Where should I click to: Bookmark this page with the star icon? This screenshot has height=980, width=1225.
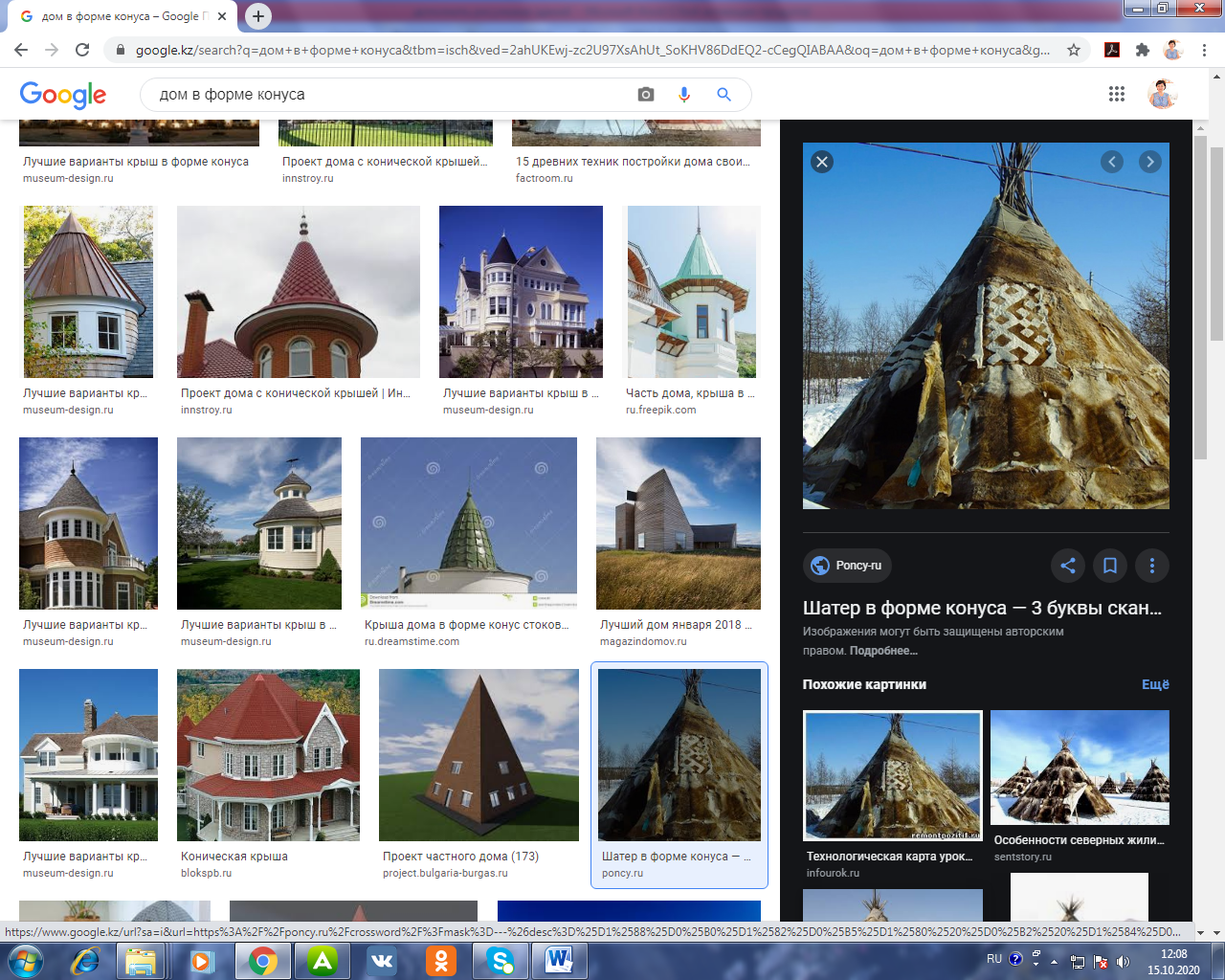pos(1074,50)
